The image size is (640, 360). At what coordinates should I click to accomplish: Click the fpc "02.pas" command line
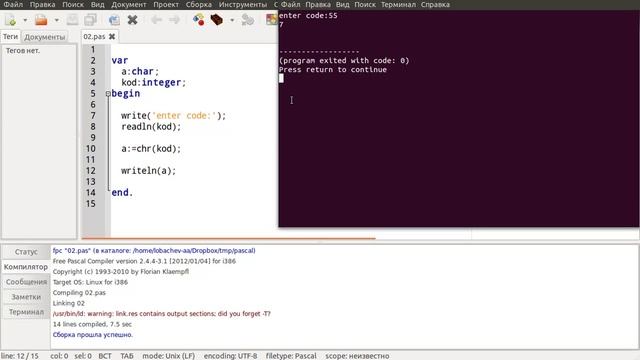154,251
